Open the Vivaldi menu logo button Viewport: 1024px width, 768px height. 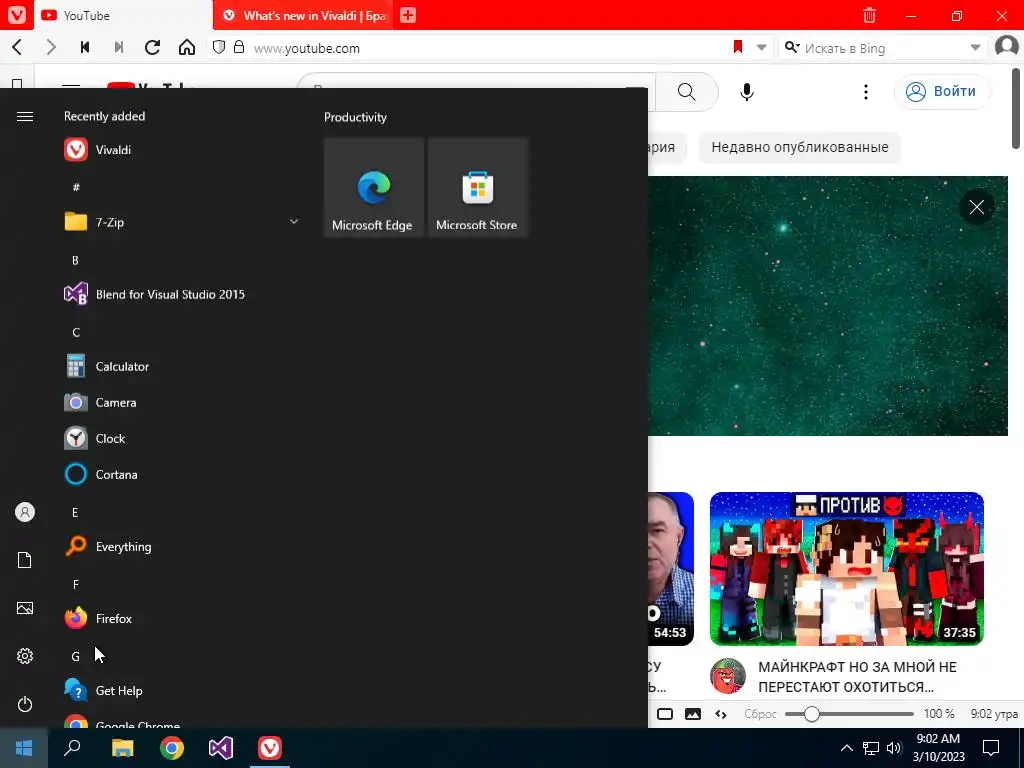pos(17,15)
